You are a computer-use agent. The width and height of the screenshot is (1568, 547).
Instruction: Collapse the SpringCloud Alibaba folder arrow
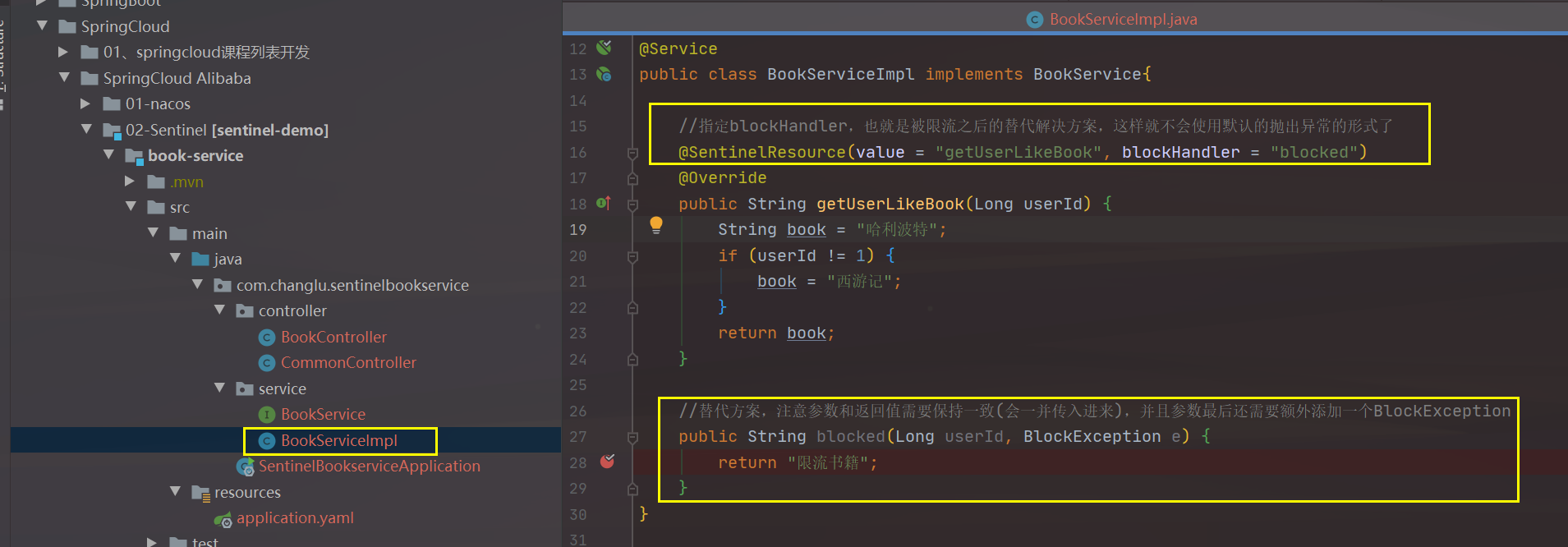[x=64, y=77]
